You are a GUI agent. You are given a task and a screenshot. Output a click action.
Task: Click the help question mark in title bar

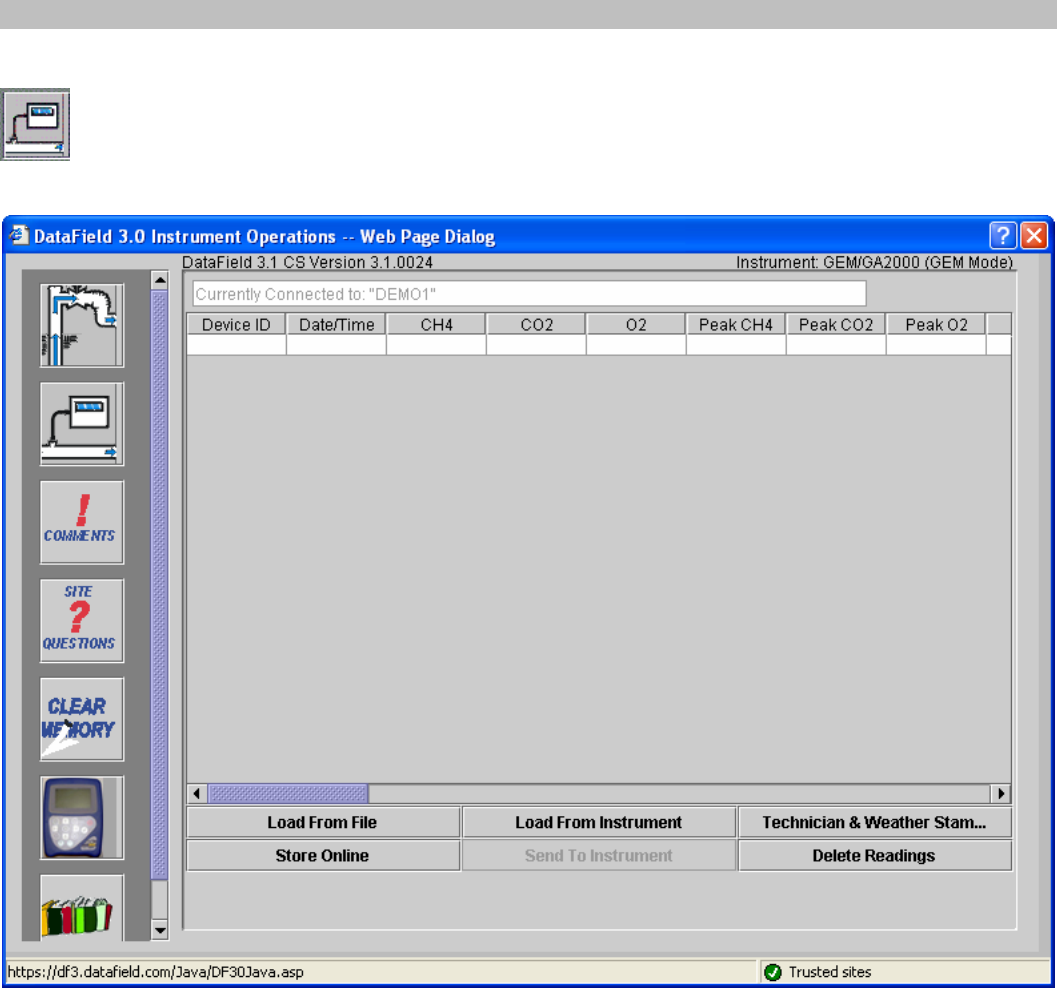click(x=1002, y=236)
